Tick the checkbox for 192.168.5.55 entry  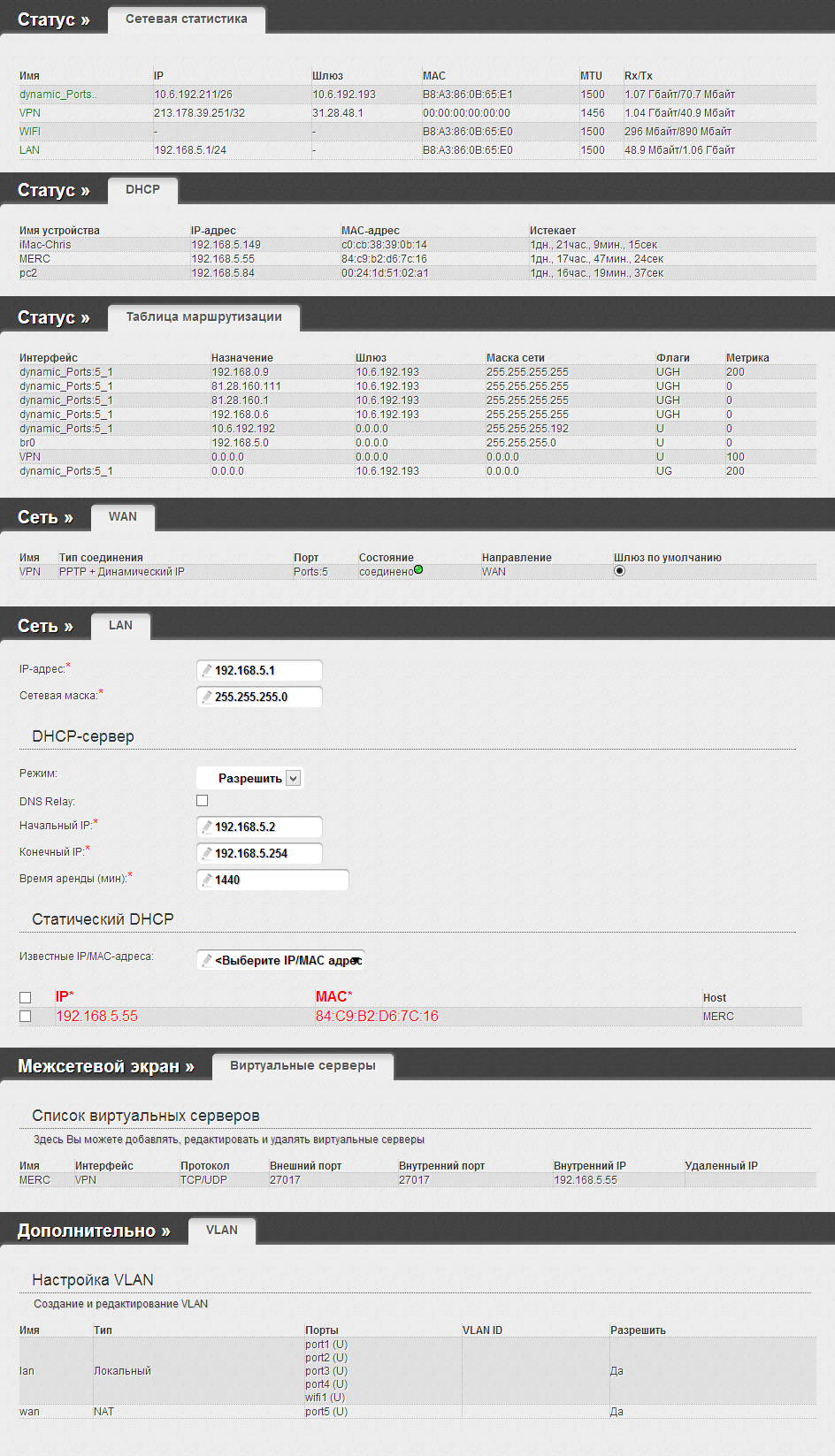(26, 1017)
